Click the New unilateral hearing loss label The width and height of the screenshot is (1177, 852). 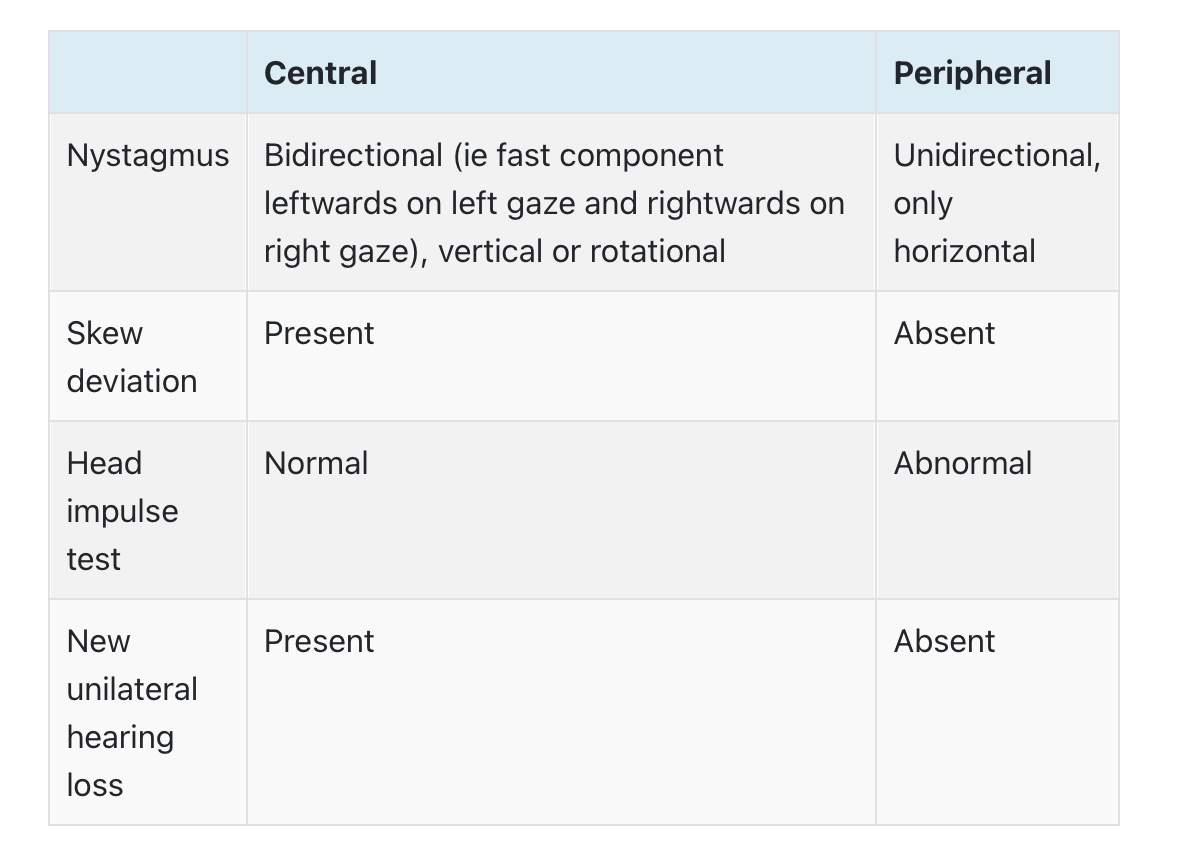pos(132,713)
